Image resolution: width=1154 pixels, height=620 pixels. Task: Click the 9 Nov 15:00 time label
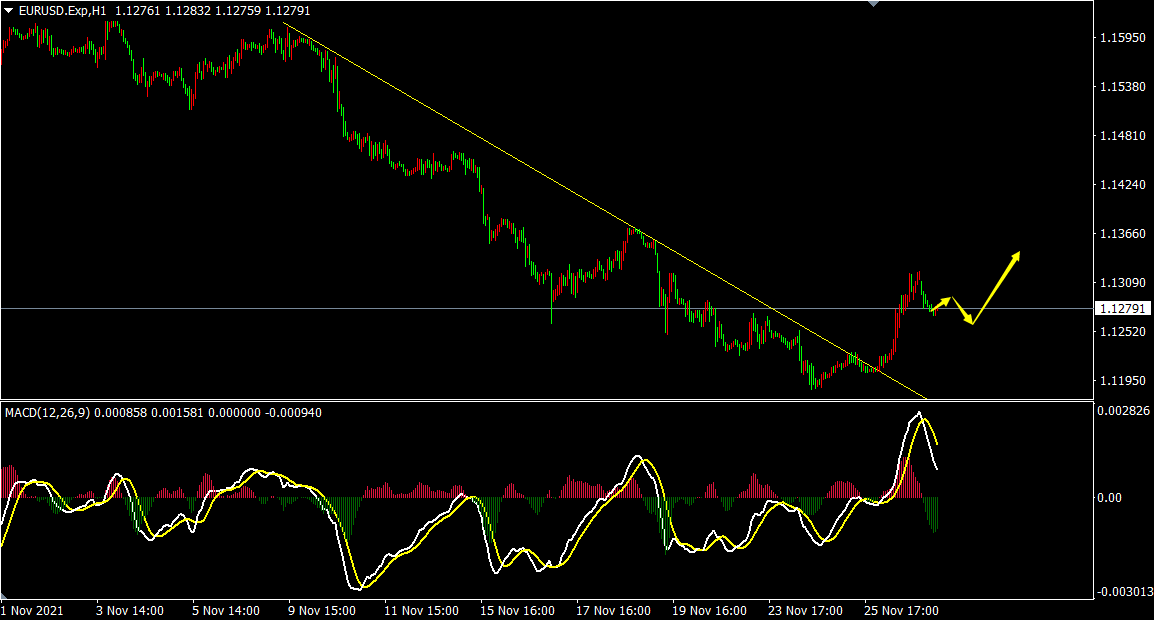point(322,610)
